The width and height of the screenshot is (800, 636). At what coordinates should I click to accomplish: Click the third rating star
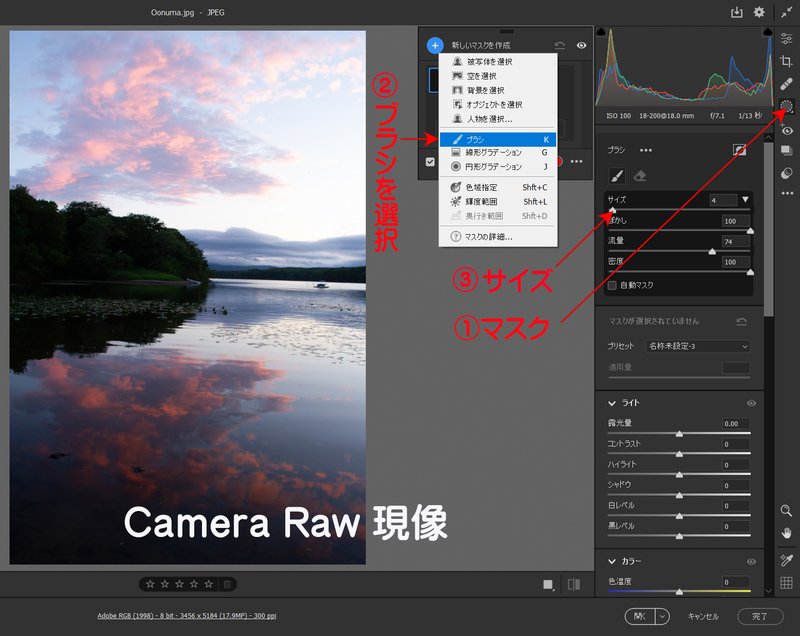click(179, 584)
